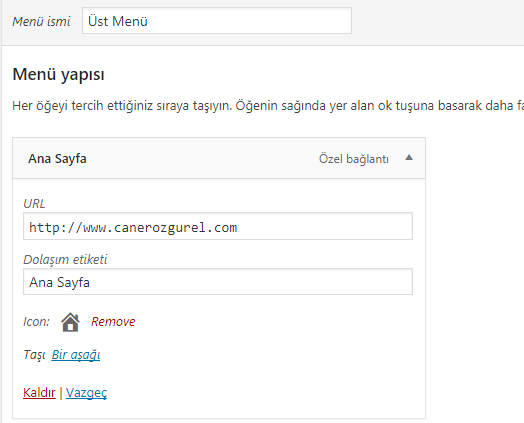524x423 pixels.
Task: Remove the menu item icon via Remove
Action: pyautogui.click(x=113, y=321)
